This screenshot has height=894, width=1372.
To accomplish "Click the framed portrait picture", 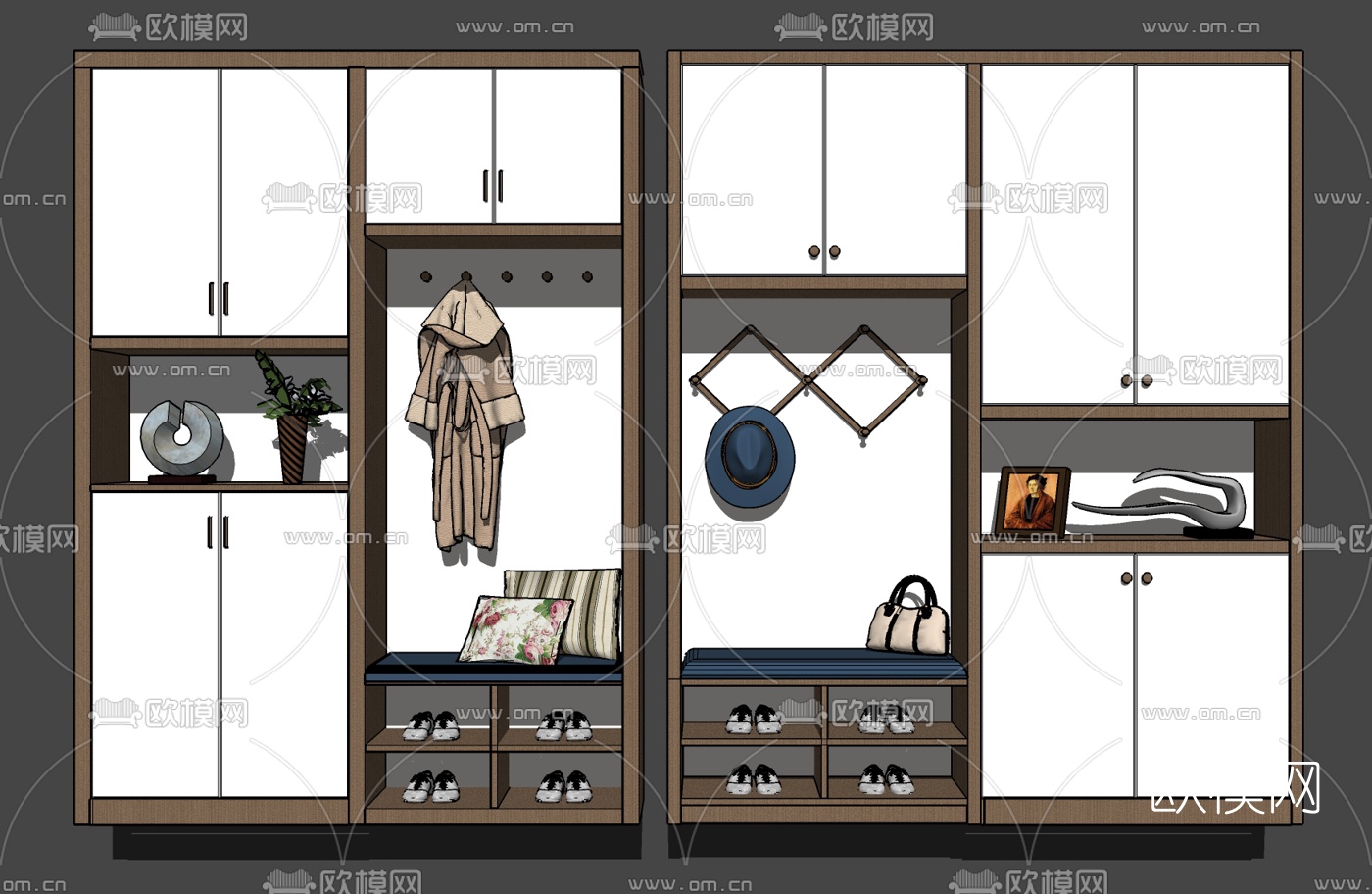I will (1032, 502).
